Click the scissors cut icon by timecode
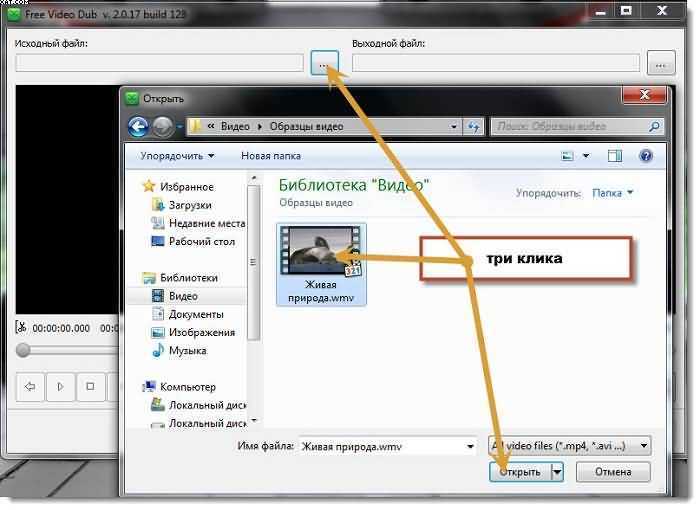Viewport: 700px width, 510px height. tap(21, 327)
